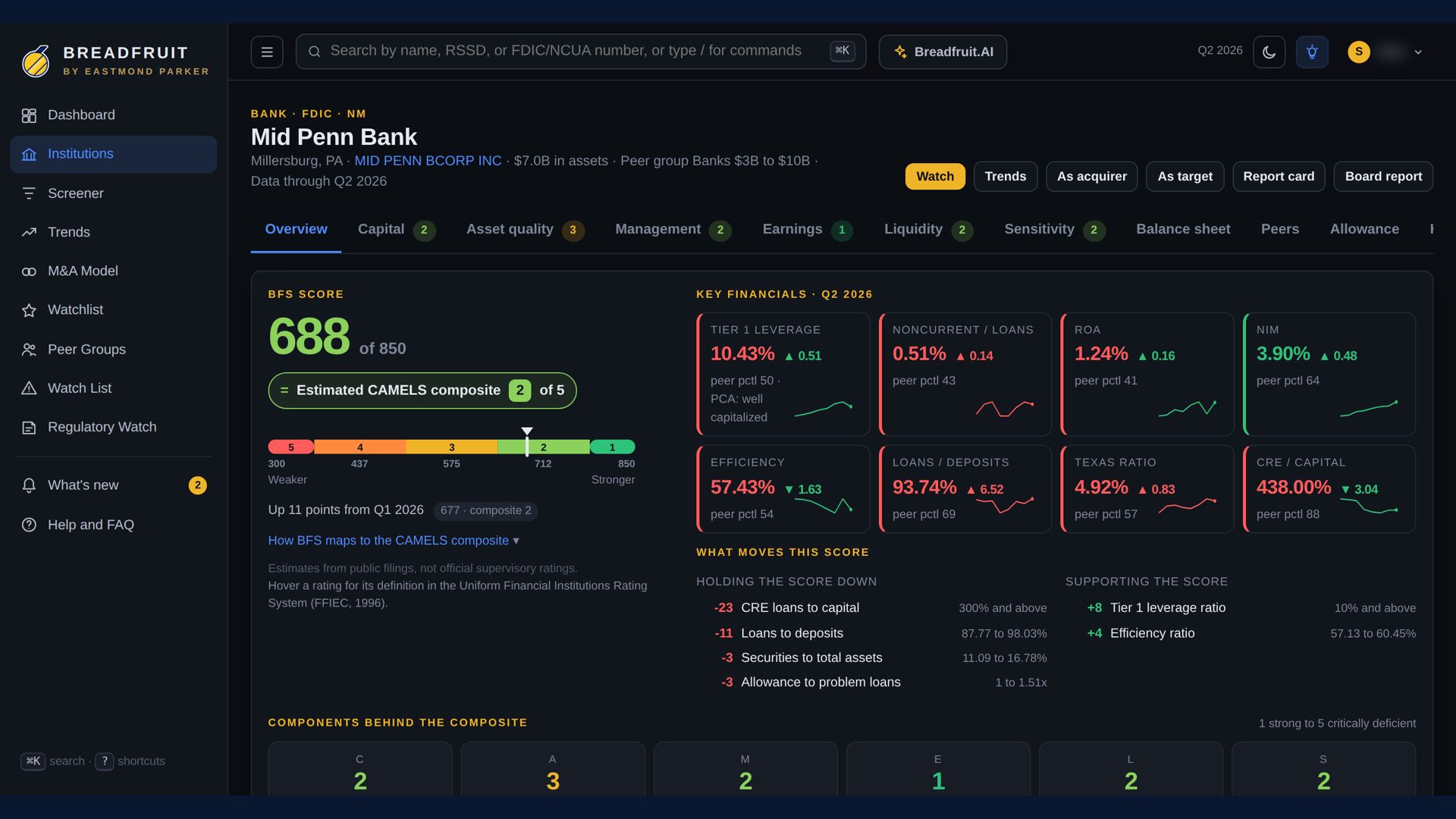This screenshot has width=1456, height=819.
Task: Click the score marker on BFS bar
Action: pos(527,441)
